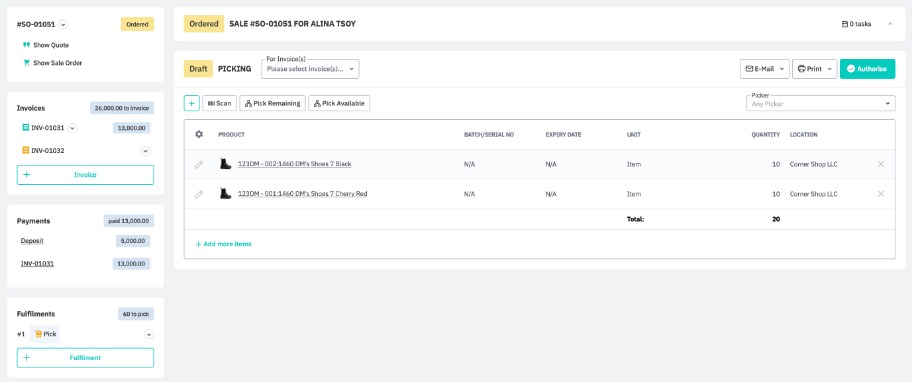This screenshot has width=912, height=382.
Task: Open the For Invoice(s) dropdown
Action: pos(310,69)
